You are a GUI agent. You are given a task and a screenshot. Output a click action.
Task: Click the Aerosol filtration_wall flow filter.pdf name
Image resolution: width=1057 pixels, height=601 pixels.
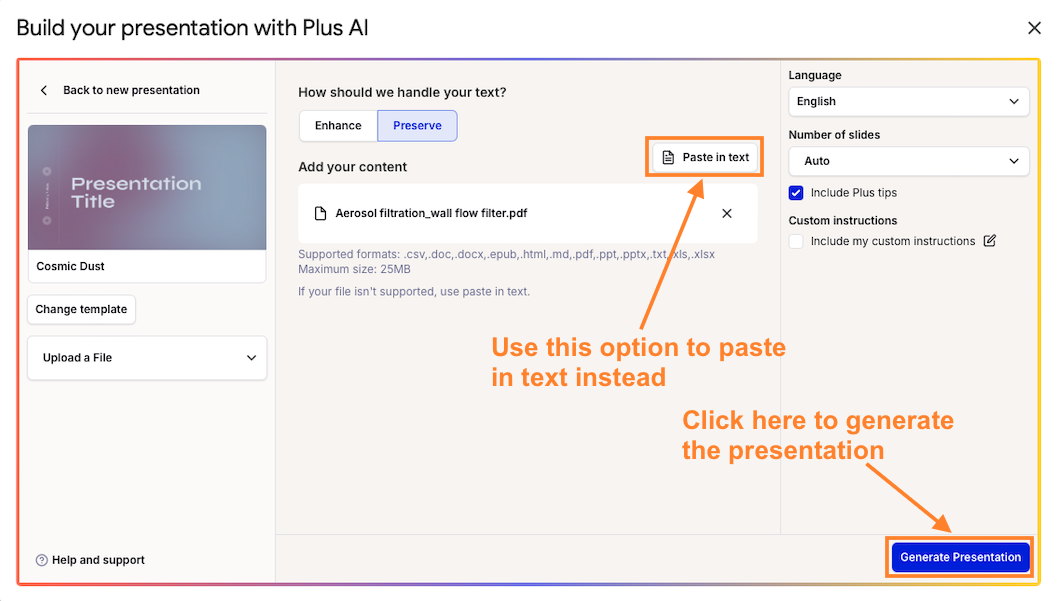pyautogui.click(x=431, y=214)
